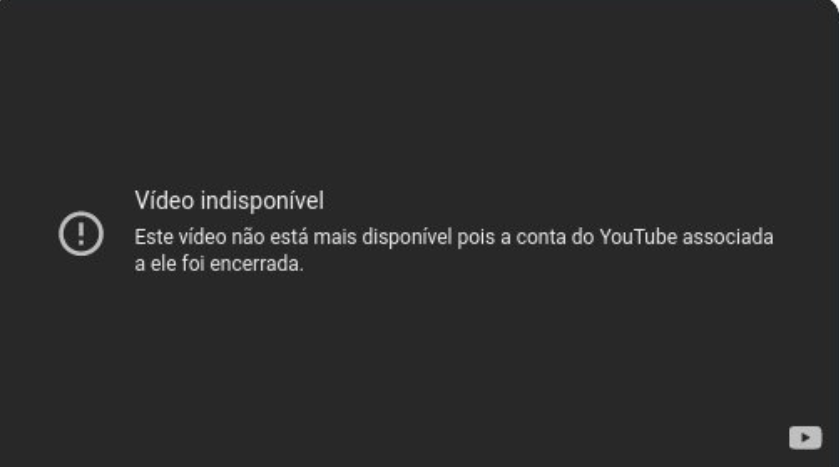Click the word 'Vídeo' in the heading
The width and height of the screenshot is (839, 467).
[164, 201]
